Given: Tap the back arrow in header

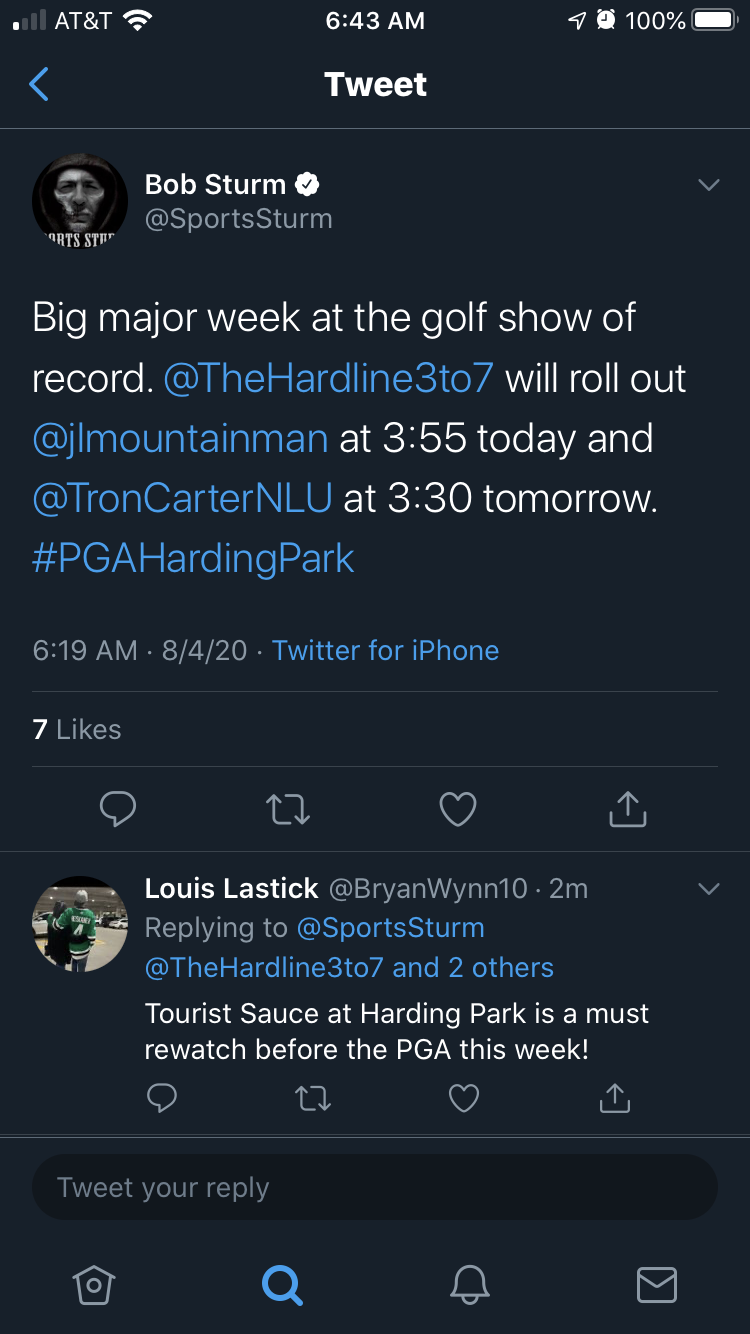Looking at the screenshot, I should click(x=39, y=85).
